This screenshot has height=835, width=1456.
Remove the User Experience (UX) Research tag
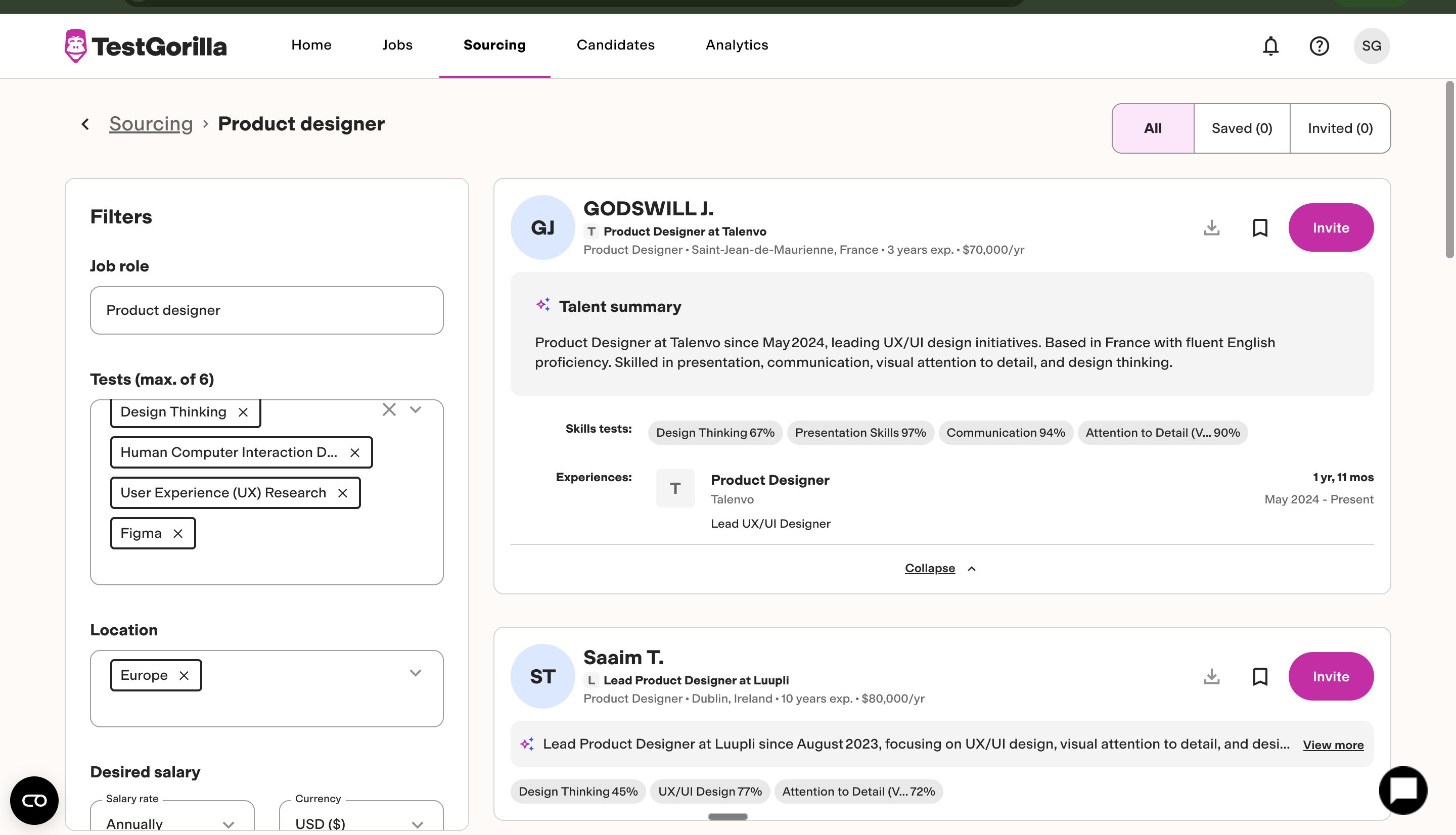[343, 493]
